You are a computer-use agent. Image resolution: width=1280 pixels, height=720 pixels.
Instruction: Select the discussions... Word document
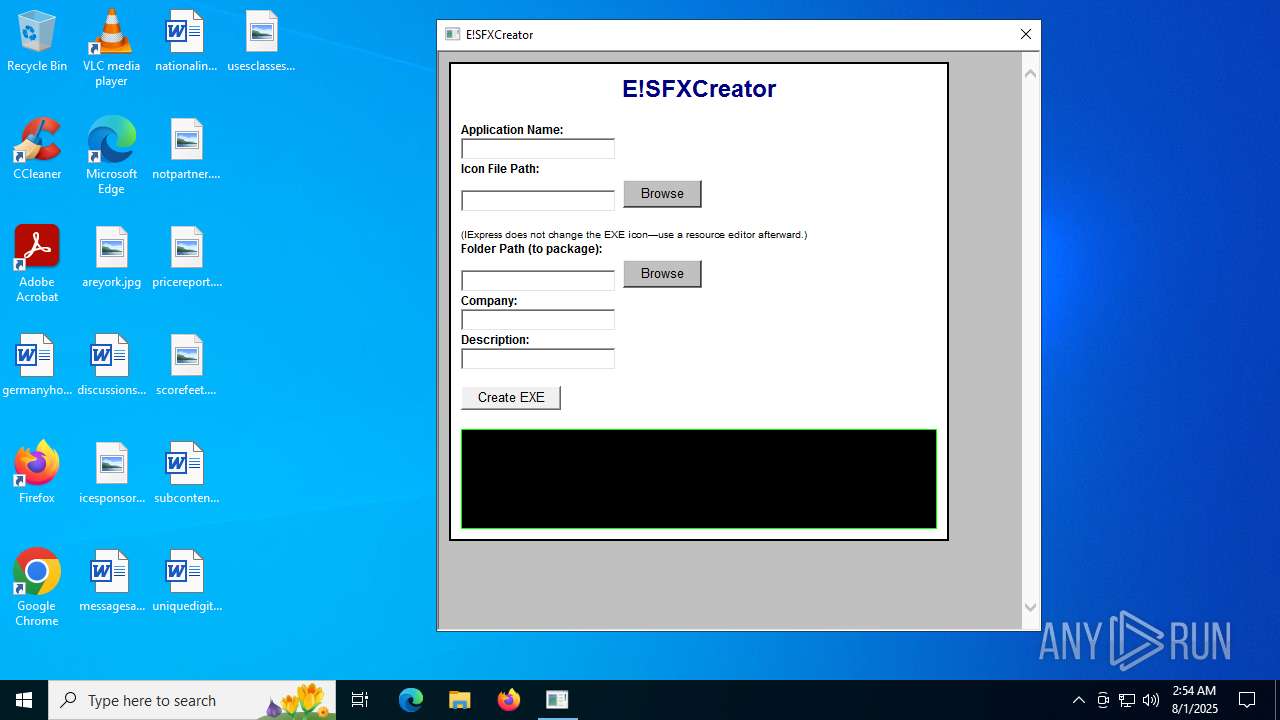pyautogui.click(x=111, y=366)
